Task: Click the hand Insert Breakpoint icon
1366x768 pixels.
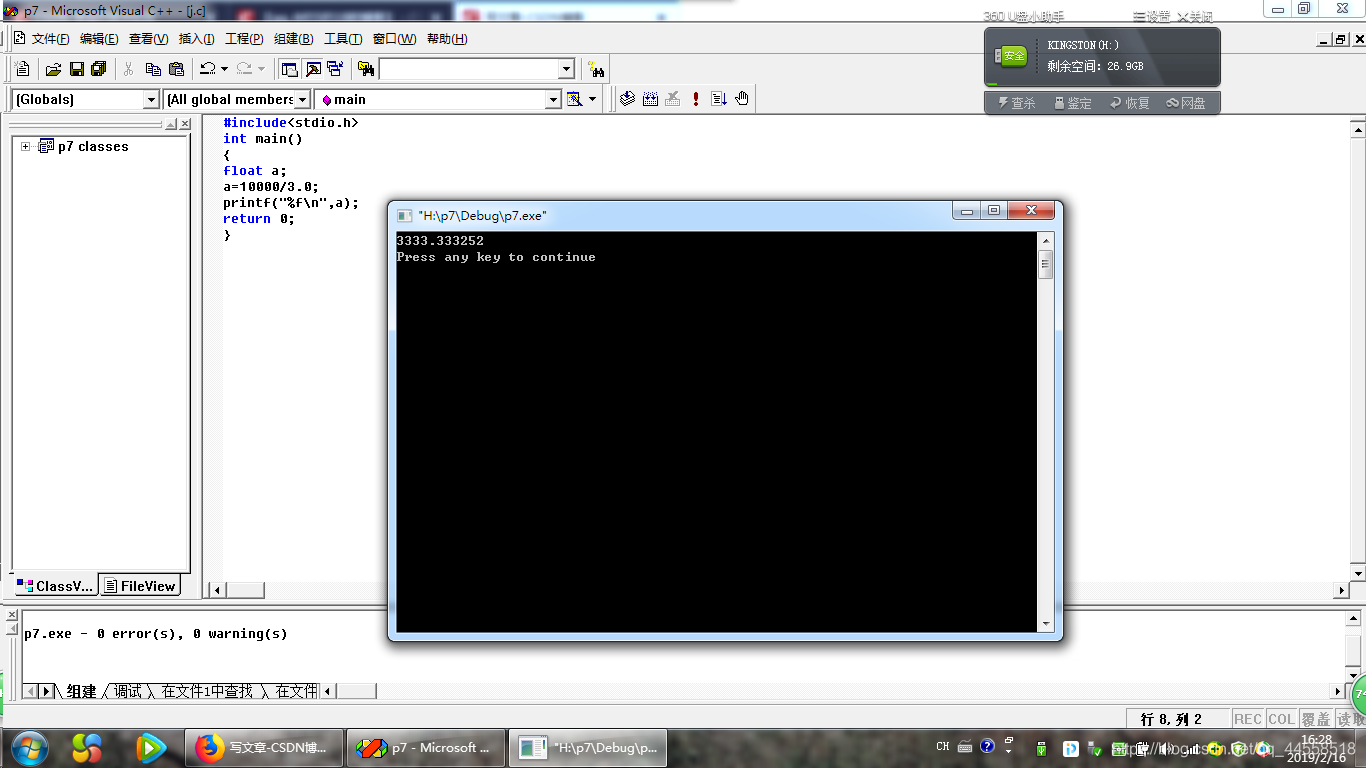Action: pyautogui.click(x=742, y=99)
